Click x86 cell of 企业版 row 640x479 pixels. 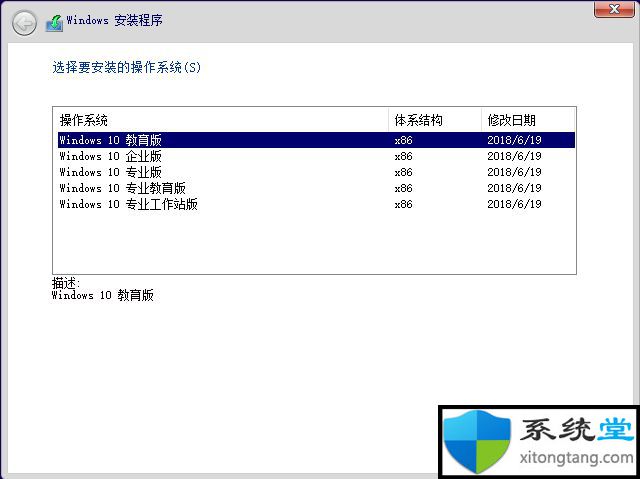pyautogui.click(x=403, y=156)
